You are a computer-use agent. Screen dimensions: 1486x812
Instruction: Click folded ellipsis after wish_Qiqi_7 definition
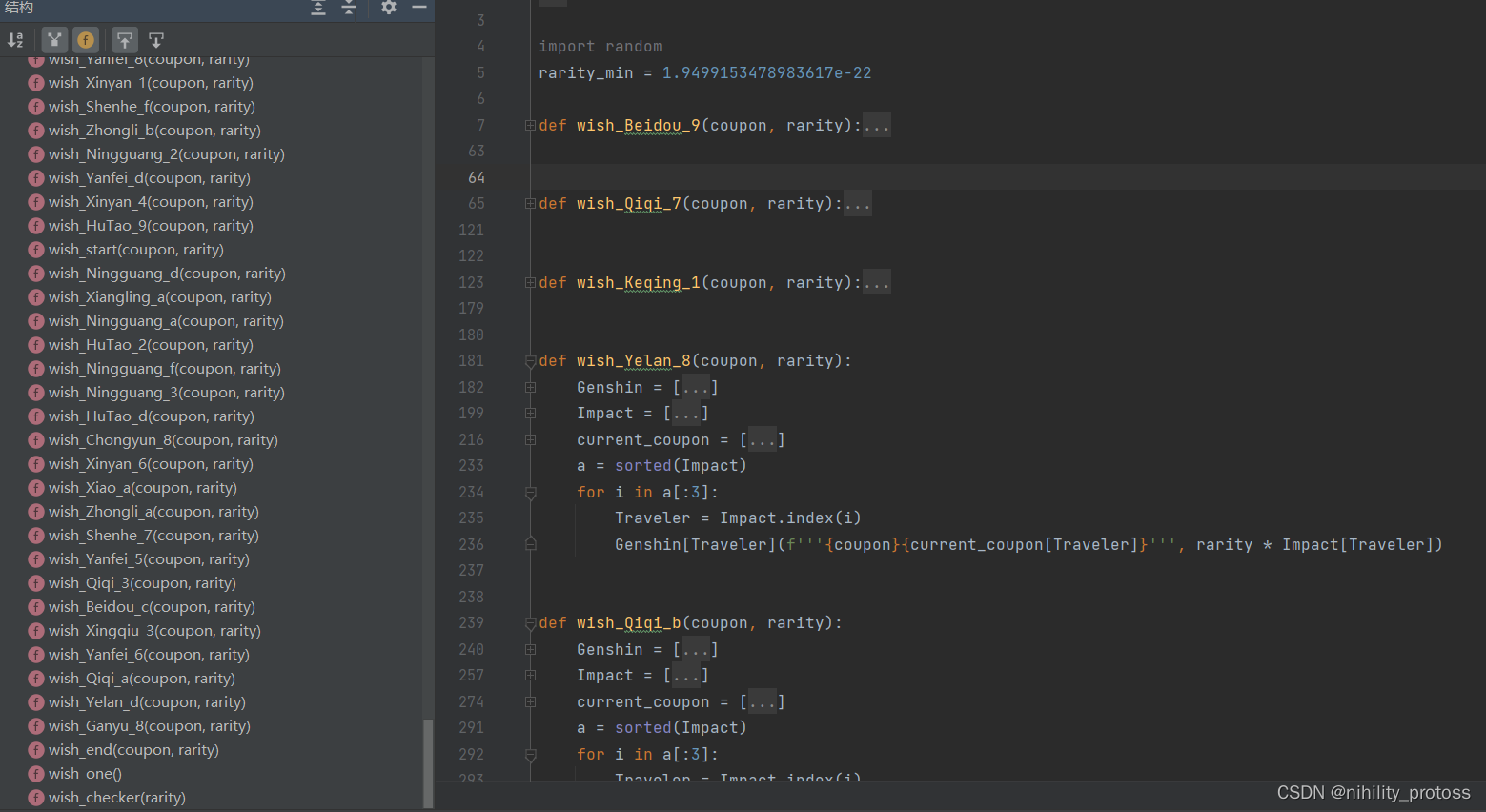(858, 203)
